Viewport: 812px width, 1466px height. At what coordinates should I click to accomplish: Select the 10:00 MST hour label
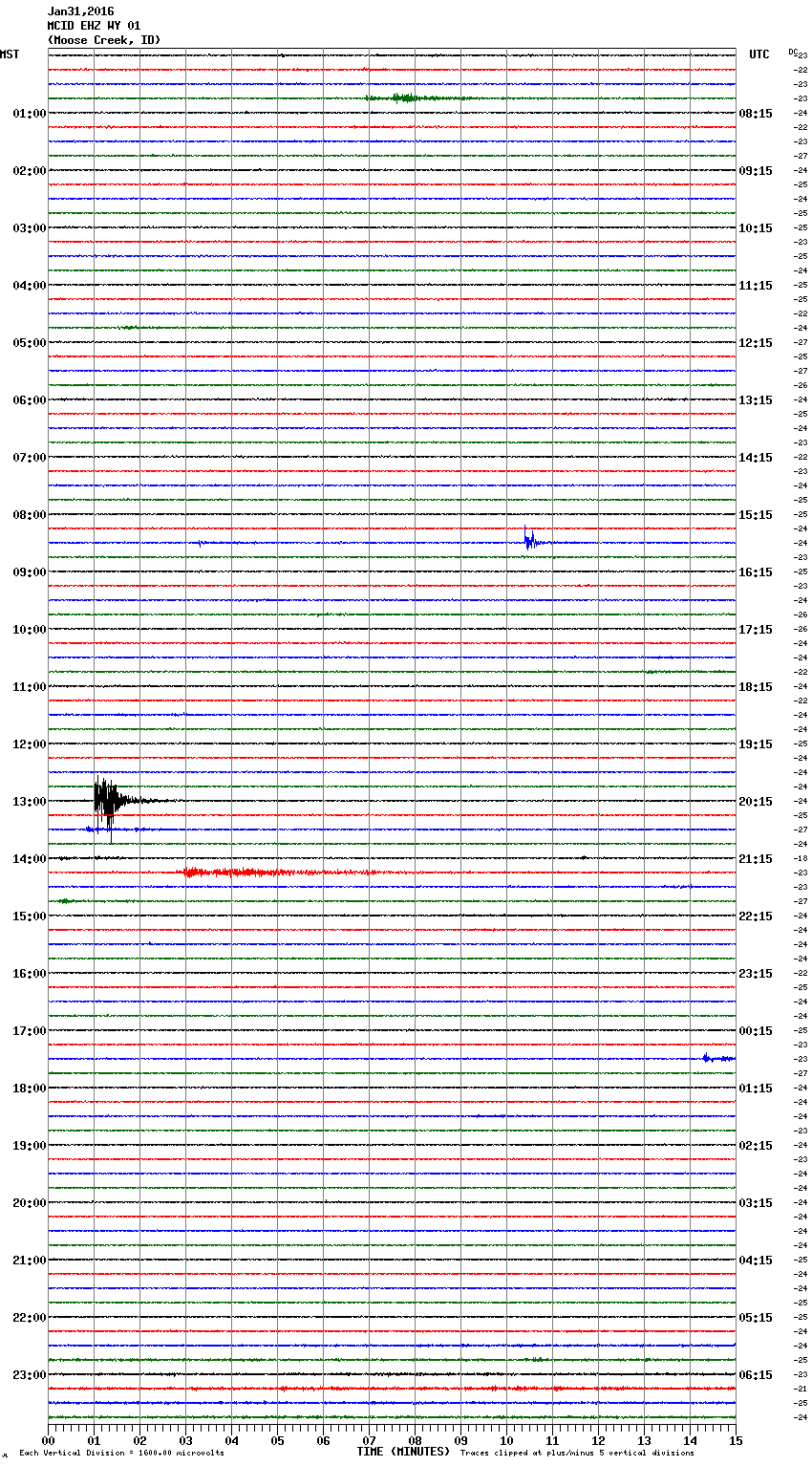[x=29, y=630]
